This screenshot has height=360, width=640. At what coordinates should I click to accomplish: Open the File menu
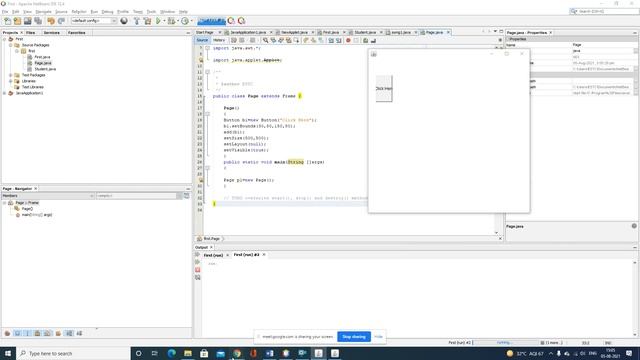pyautogui.click(x=5, y=12)
